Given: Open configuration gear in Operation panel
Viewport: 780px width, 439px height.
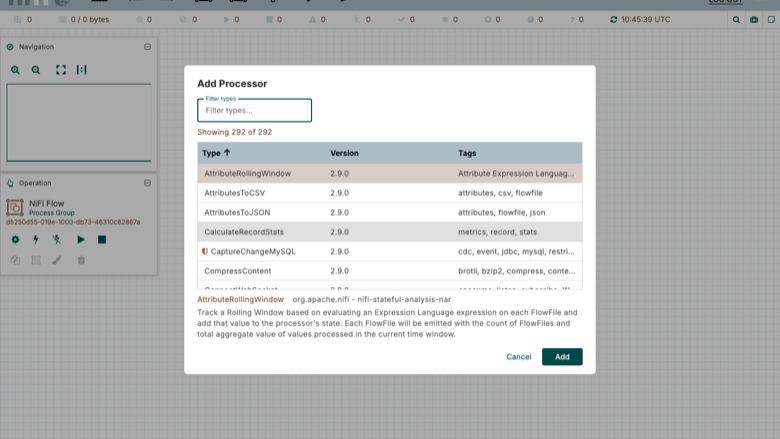Looking at the screenshot, I should pyautogui.click(x=15, y=240).
